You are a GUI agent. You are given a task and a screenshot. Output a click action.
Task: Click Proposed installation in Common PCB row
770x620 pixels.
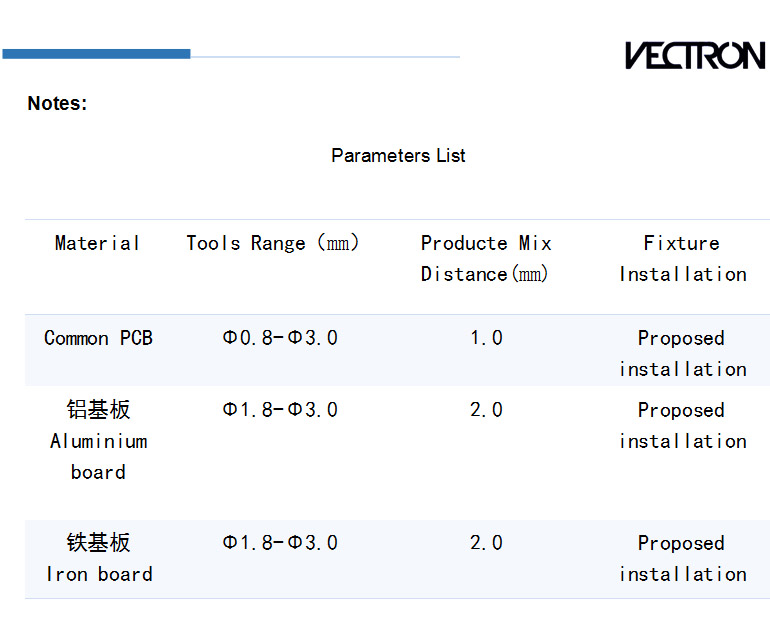pyautogui.click(x=682, y=353)
